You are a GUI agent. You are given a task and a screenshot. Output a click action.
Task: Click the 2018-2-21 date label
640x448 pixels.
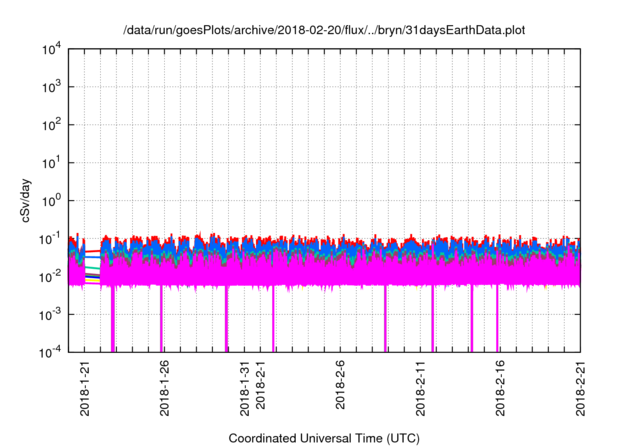click(x=580, y=388)
